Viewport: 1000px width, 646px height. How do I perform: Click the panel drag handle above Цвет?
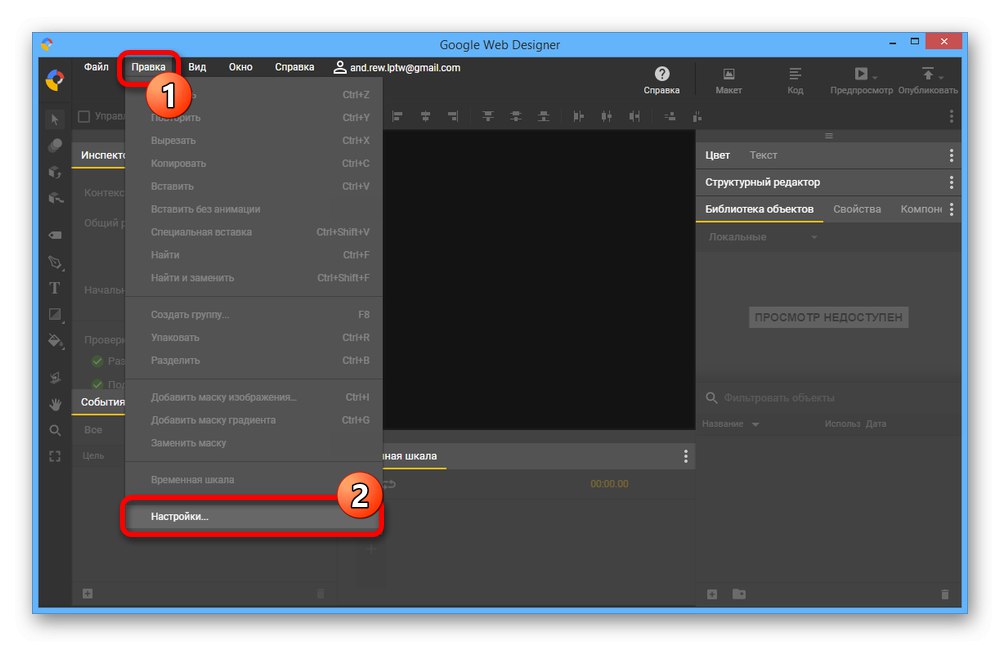[x=828, y=136]
